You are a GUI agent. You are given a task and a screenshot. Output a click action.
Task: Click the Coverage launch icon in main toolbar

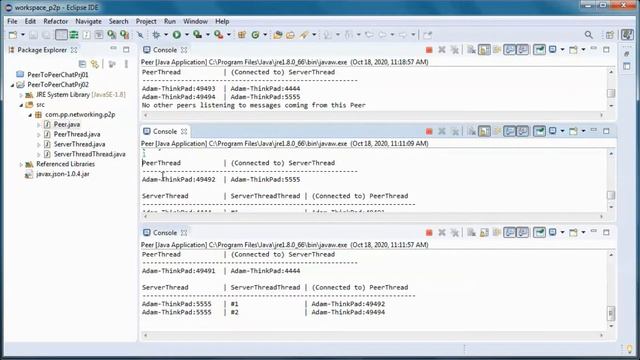coord(198,35)
